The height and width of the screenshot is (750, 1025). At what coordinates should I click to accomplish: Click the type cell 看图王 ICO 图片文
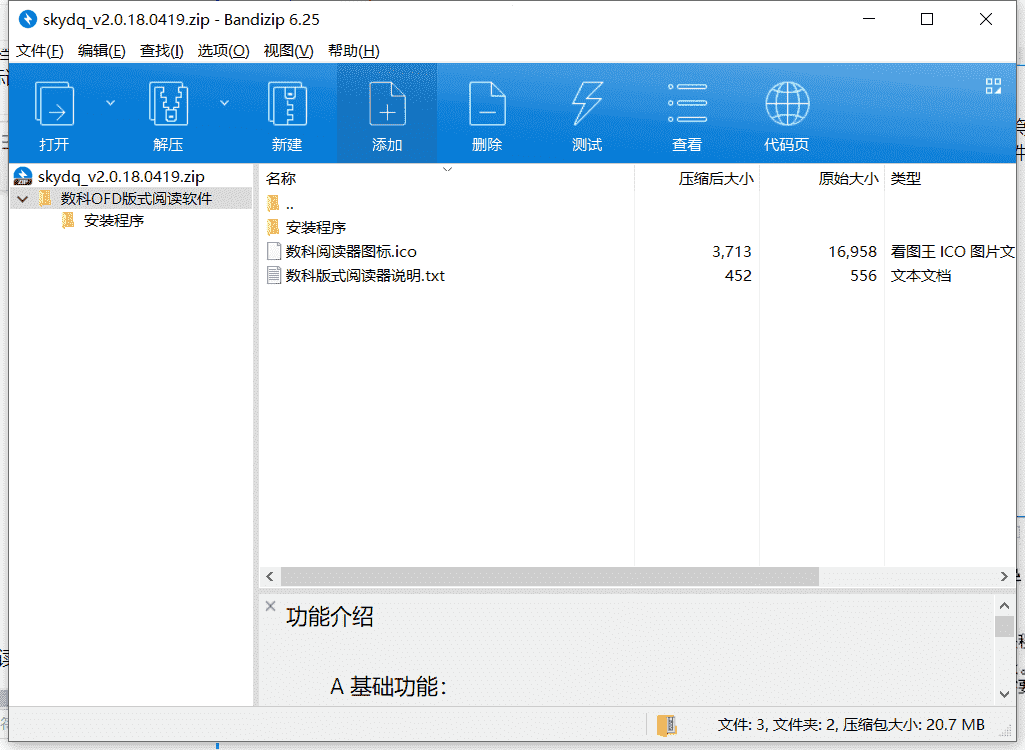coord(952,252)
